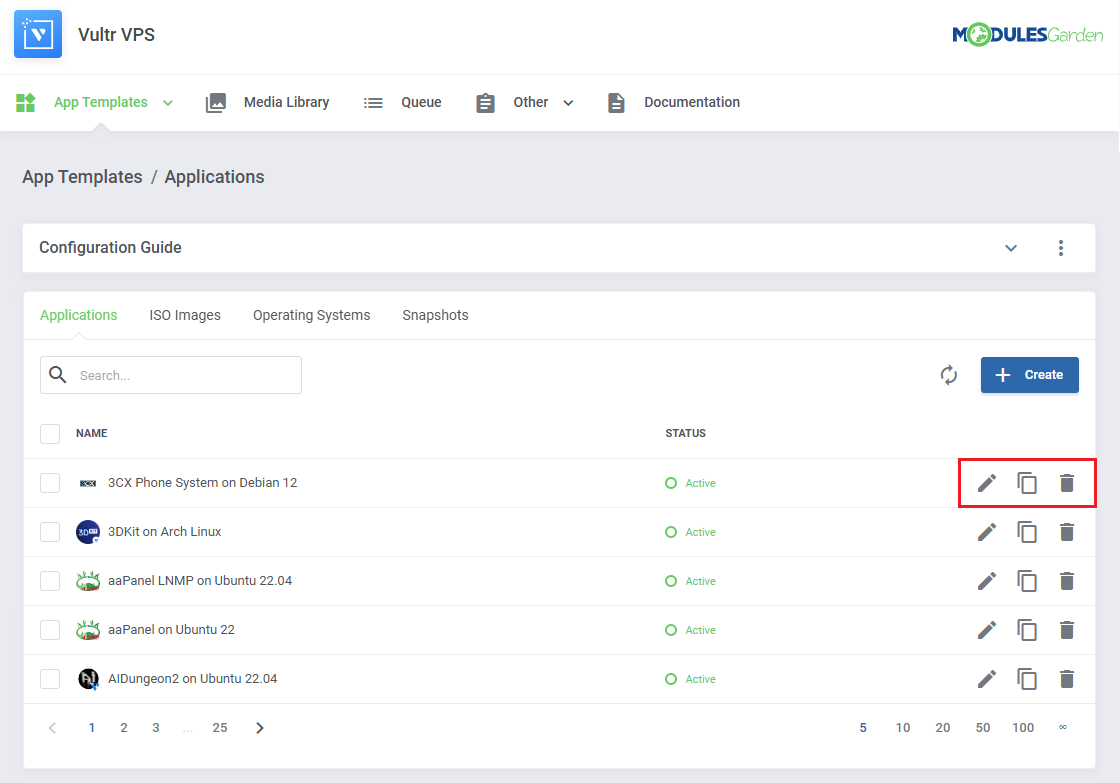Duplicate 3CX Phone System on Debian 12

pyautogui.click(x=1026, y=483)
